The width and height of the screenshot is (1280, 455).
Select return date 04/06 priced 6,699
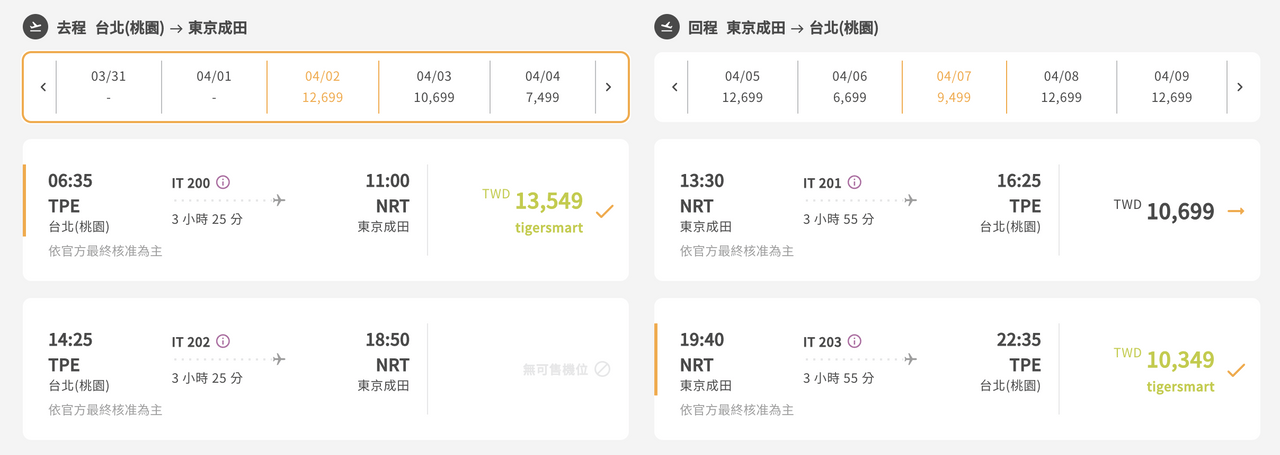click(850, 87)
